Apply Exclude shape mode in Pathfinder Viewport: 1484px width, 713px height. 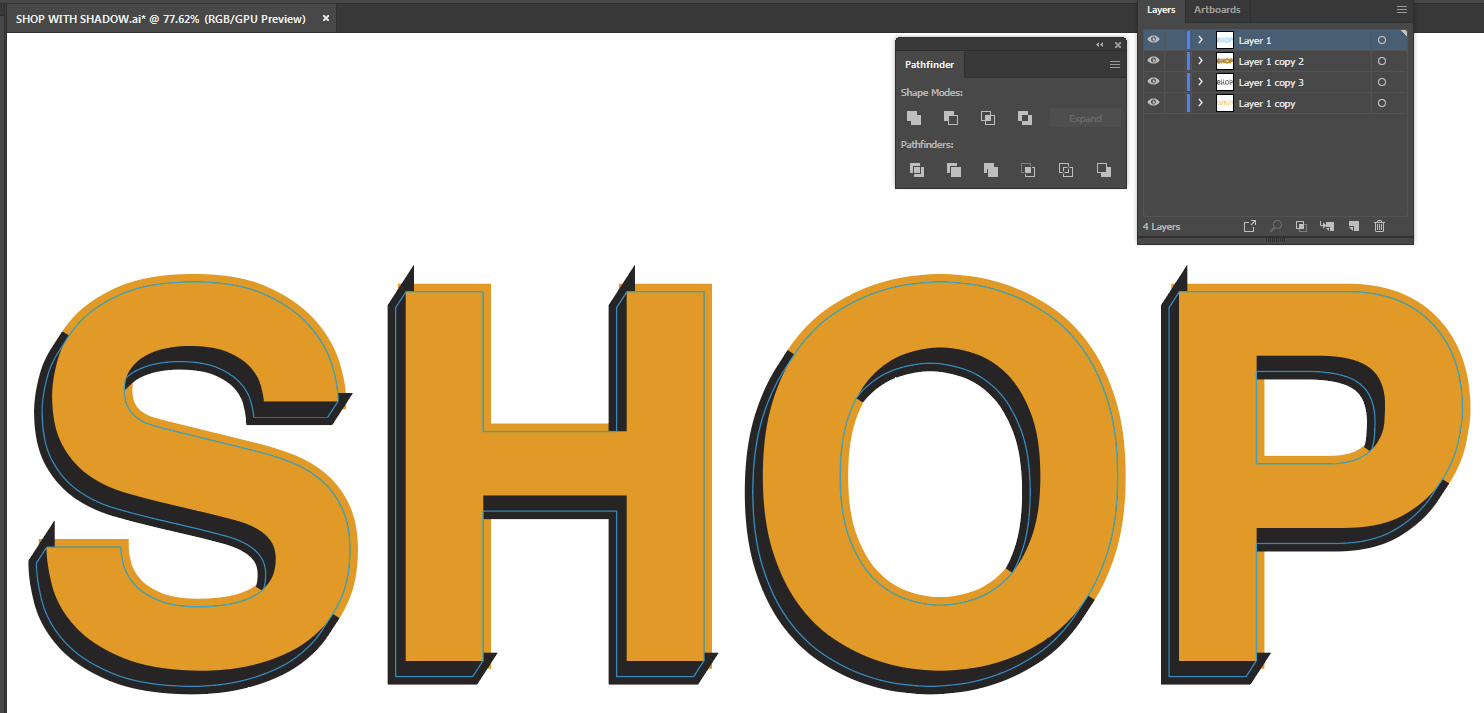pyautogui.click(x=1025, y=118)
